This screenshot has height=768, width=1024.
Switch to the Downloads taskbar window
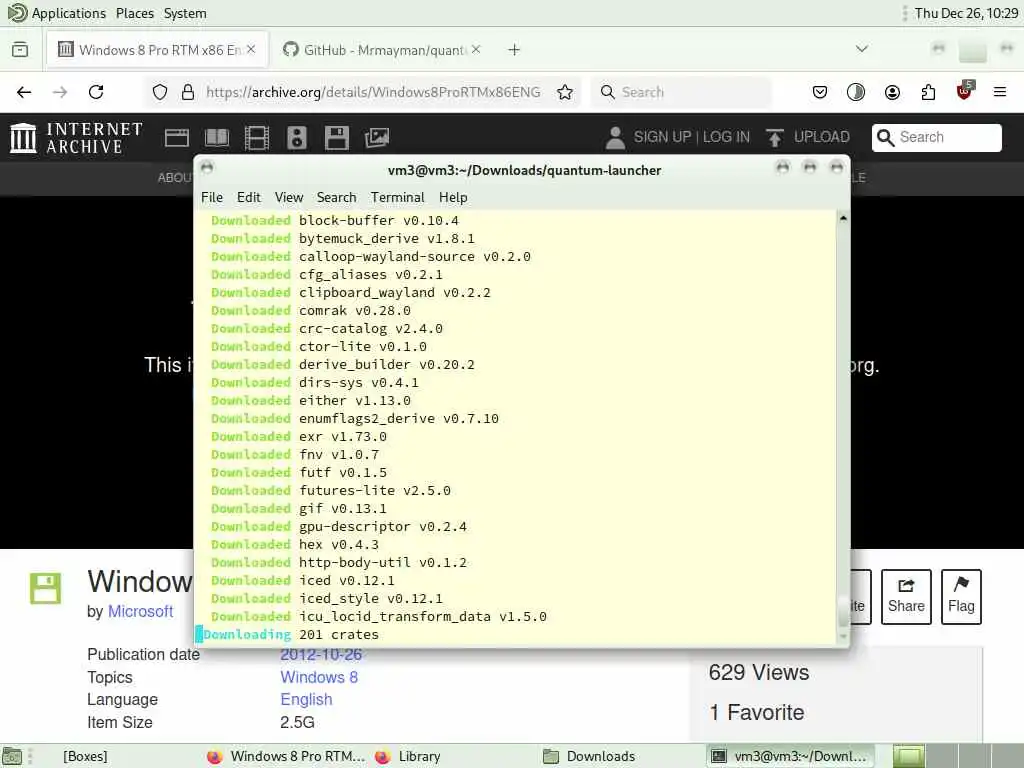click(x=591, y=756)
